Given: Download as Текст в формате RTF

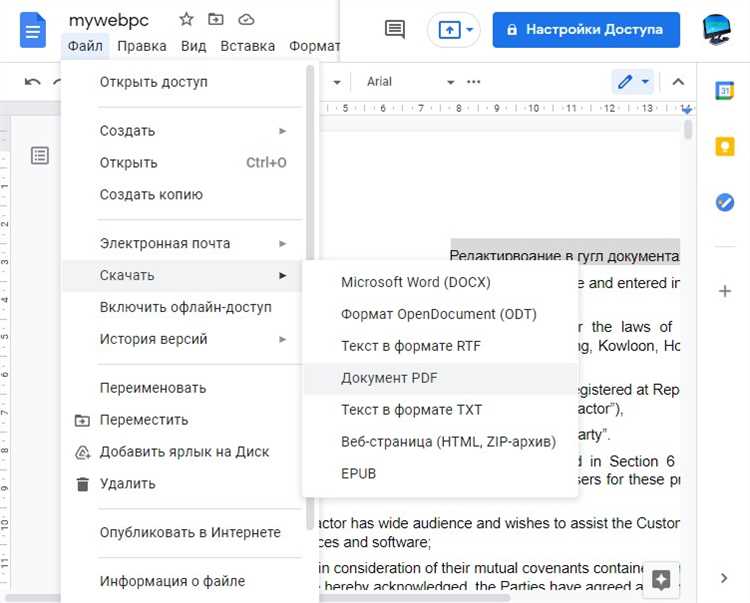Looking at the screenshot, I should pyautogui.click(x=440, y=346).
